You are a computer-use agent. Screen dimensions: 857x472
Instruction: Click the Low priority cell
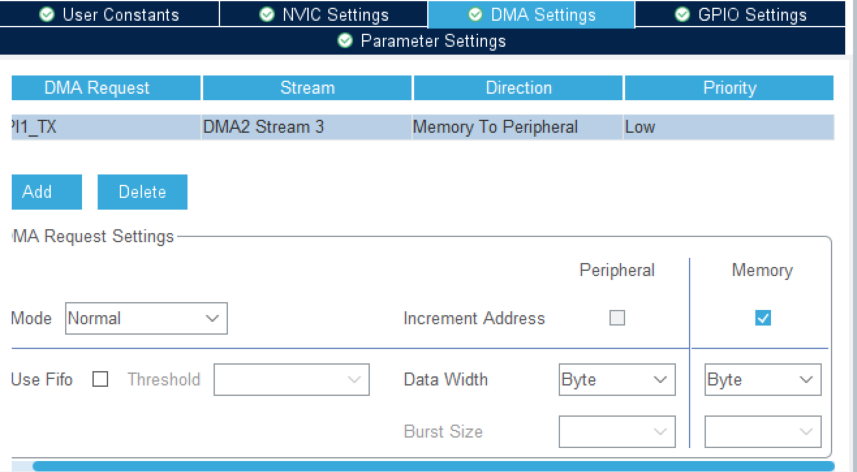(x=728, y=127)
